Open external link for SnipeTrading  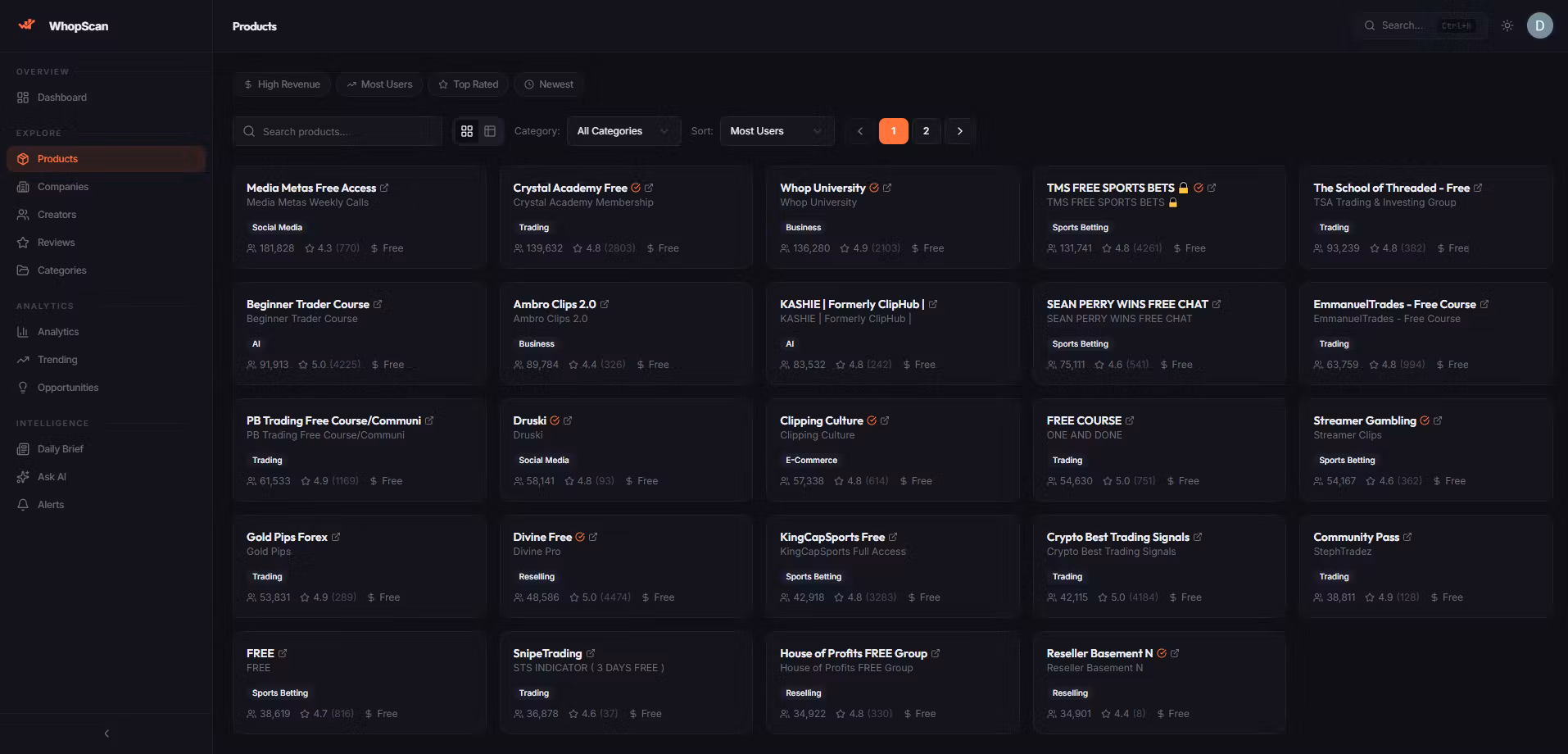click(591, 653)
